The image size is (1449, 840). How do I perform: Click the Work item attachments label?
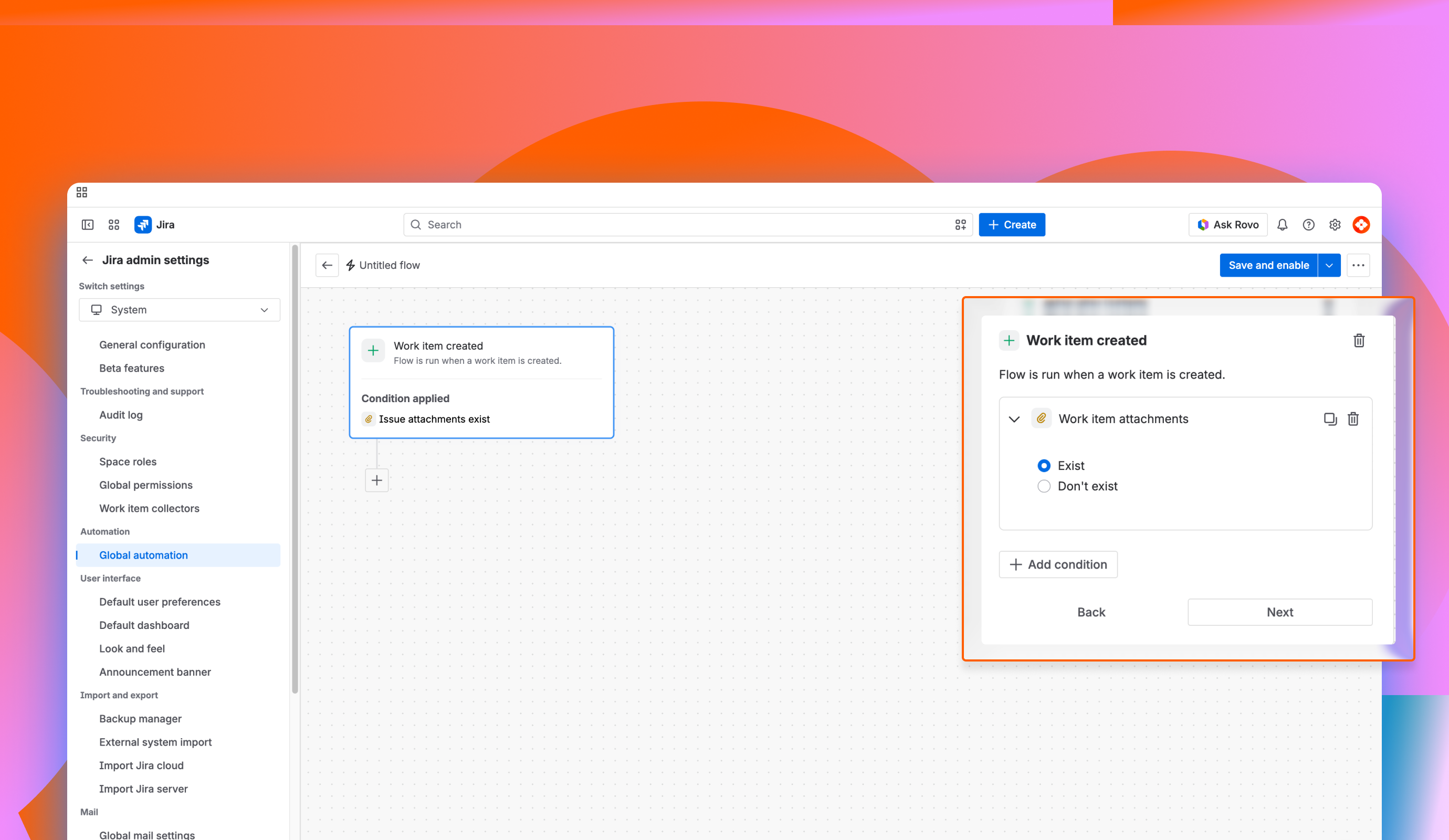tap(1123, 419)
